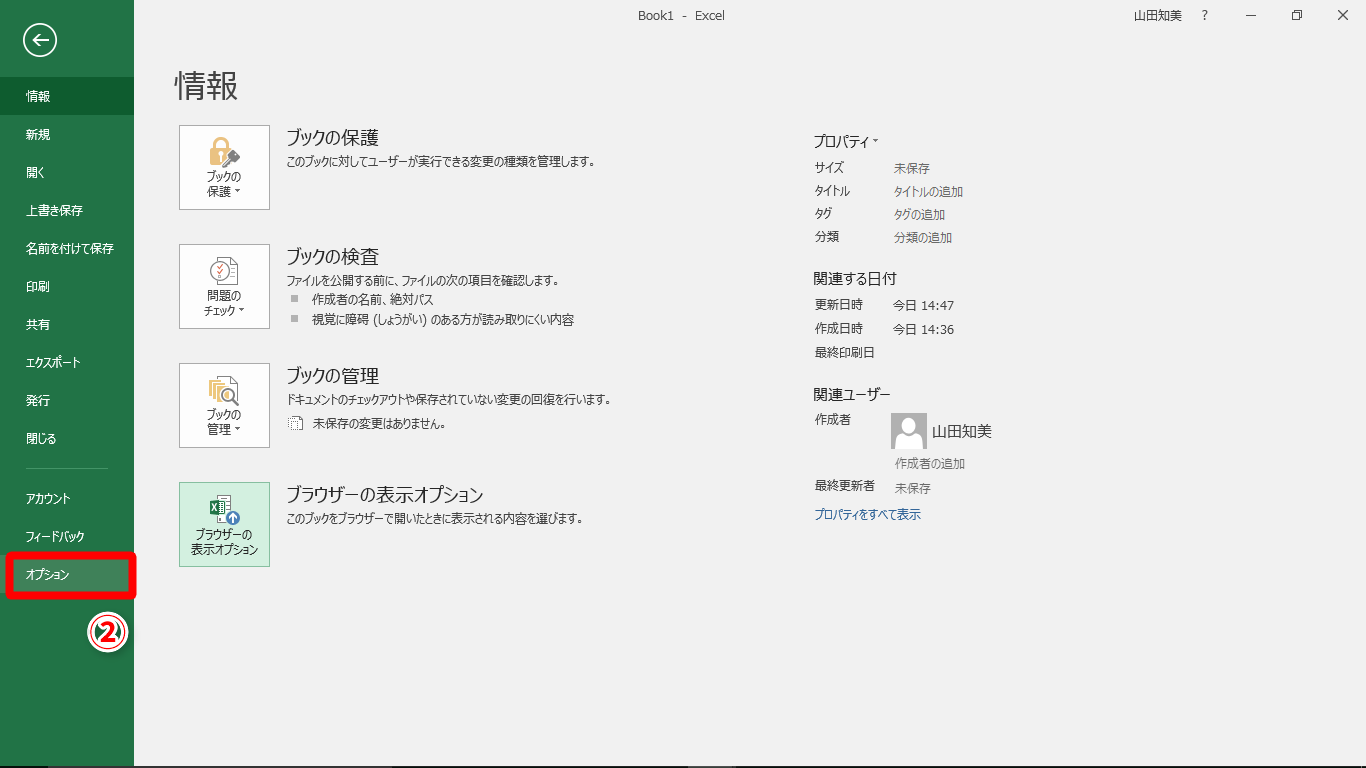Click the 関連ユーザー heading

point(852,394)
